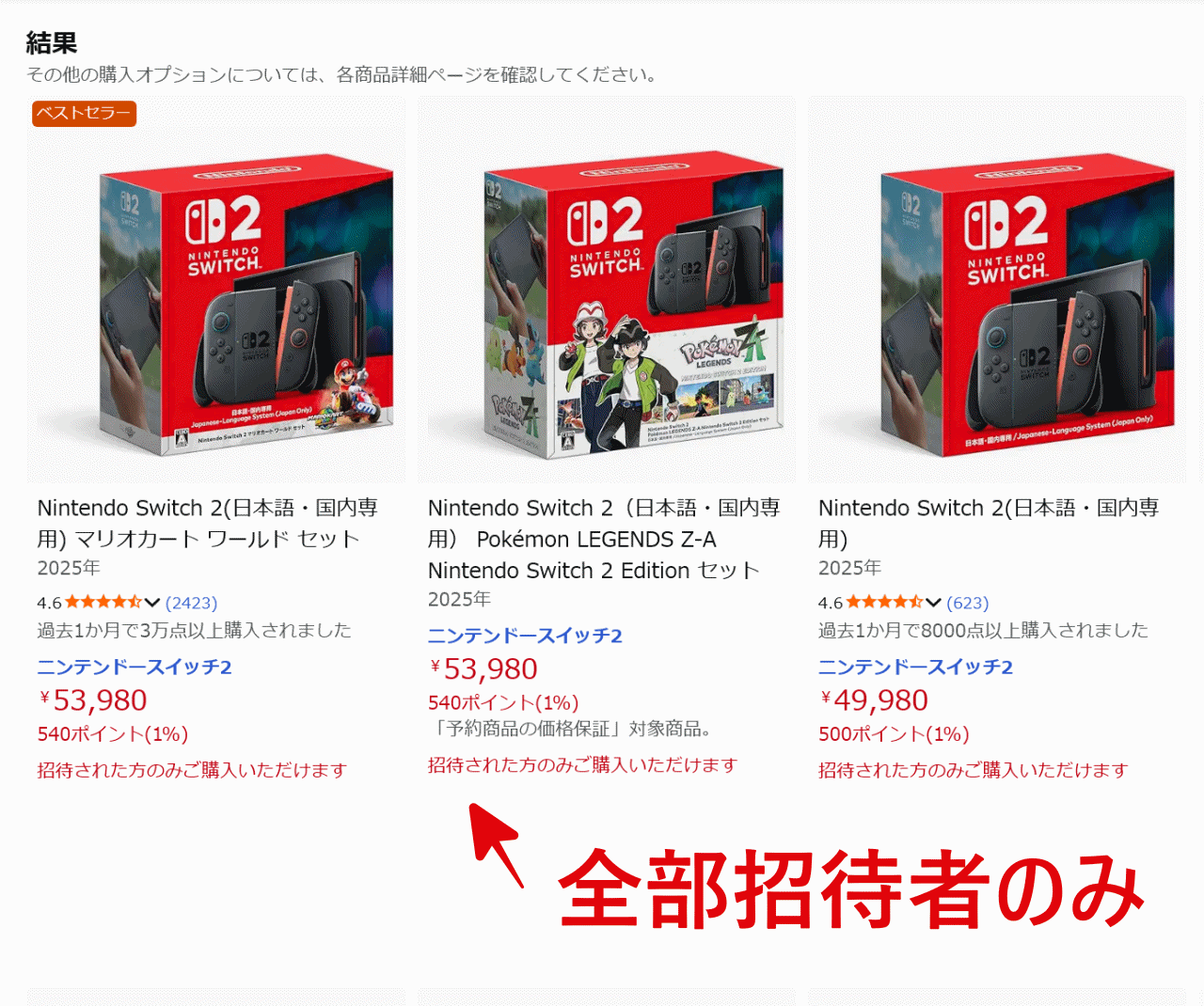Click the ¥49,980 price
This screenshot has height=1006, width=1204.
pyautogui.click(x=874, y=700)
